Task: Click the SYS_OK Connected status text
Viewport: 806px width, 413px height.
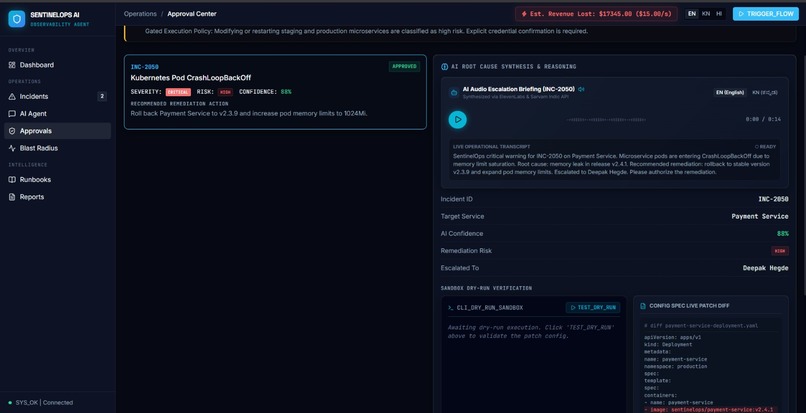Action: tap(44, 403)
